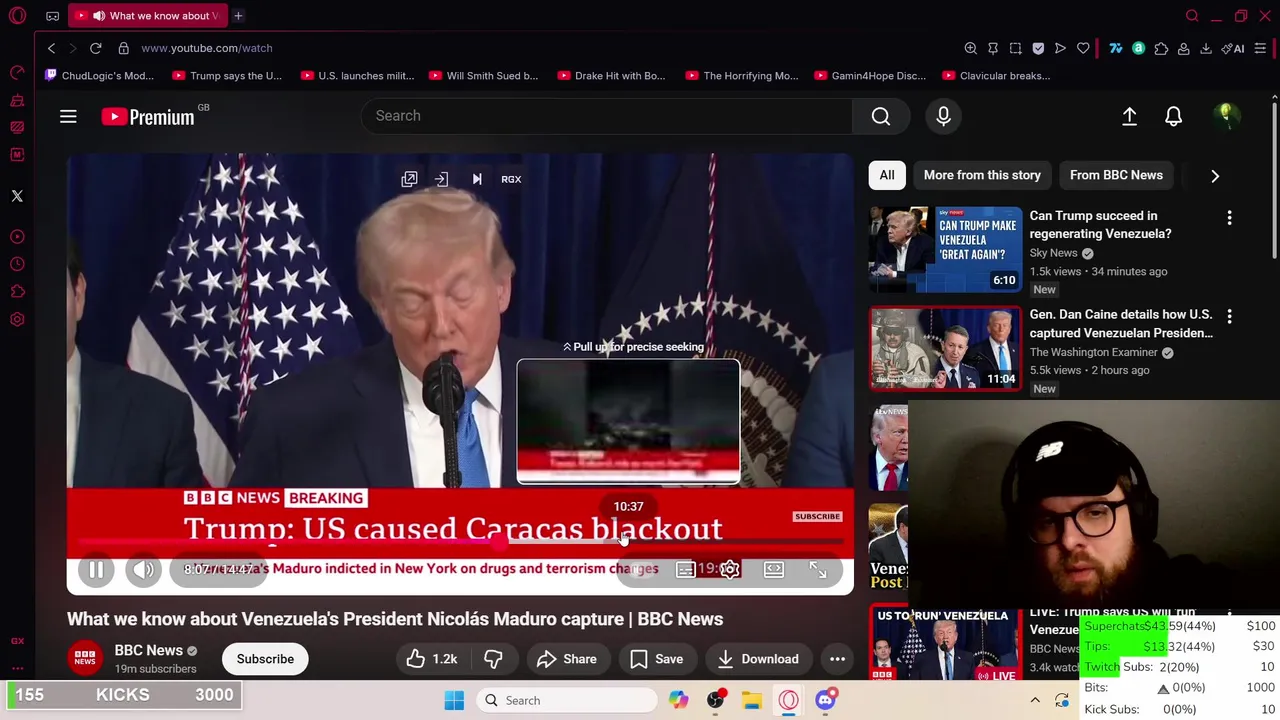Mute the video with the speaker icon
Image resolution: width=1280 pixels, height=720 pixels.
coord(144,570)
